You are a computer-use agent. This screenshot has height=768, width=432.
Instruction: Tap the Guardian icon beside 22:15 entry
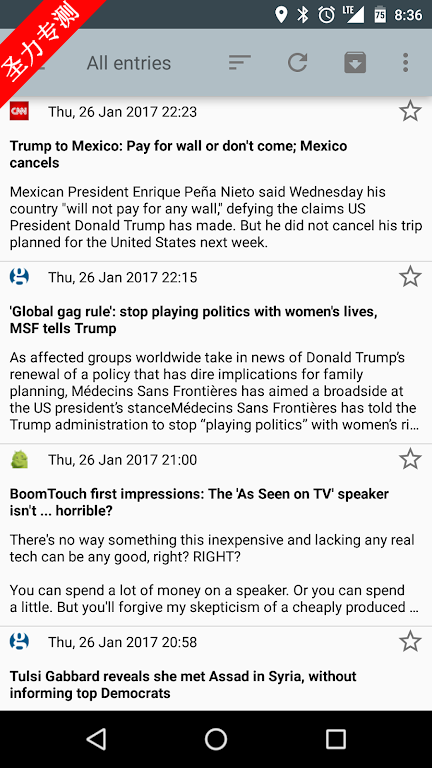19,277
